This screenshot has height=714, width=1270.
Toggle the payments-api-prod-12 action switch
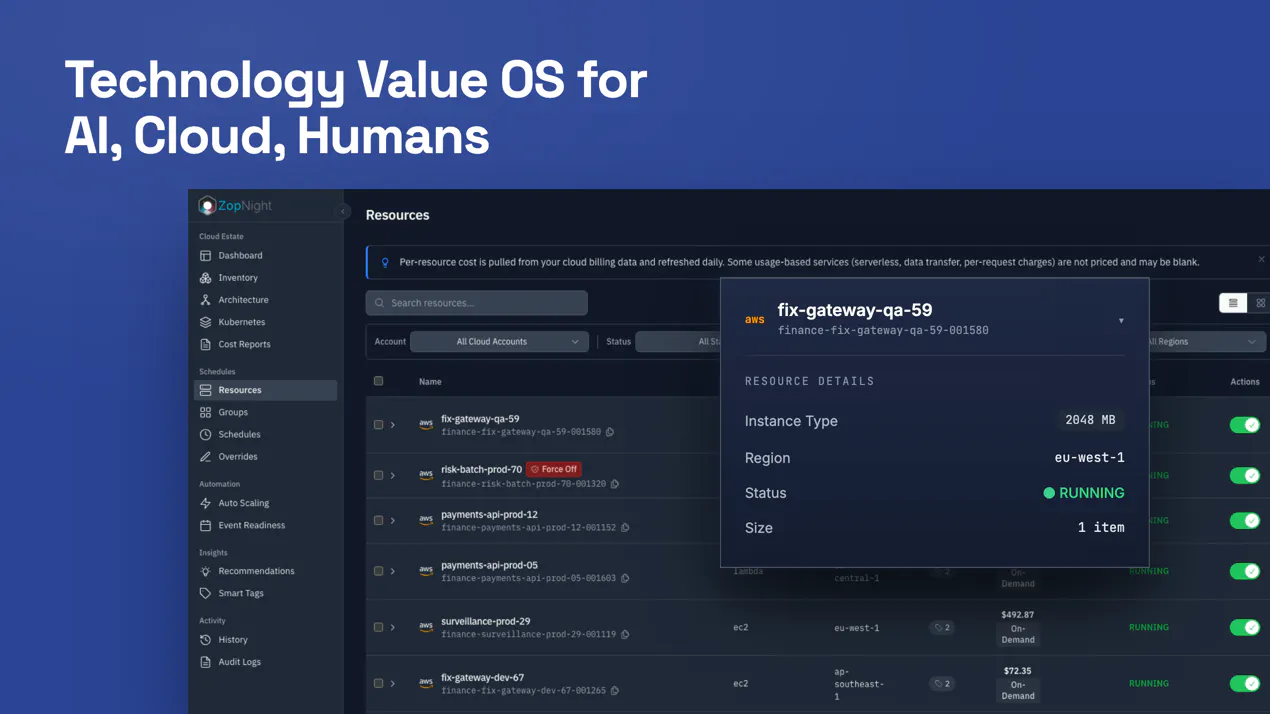(1245, 521)
